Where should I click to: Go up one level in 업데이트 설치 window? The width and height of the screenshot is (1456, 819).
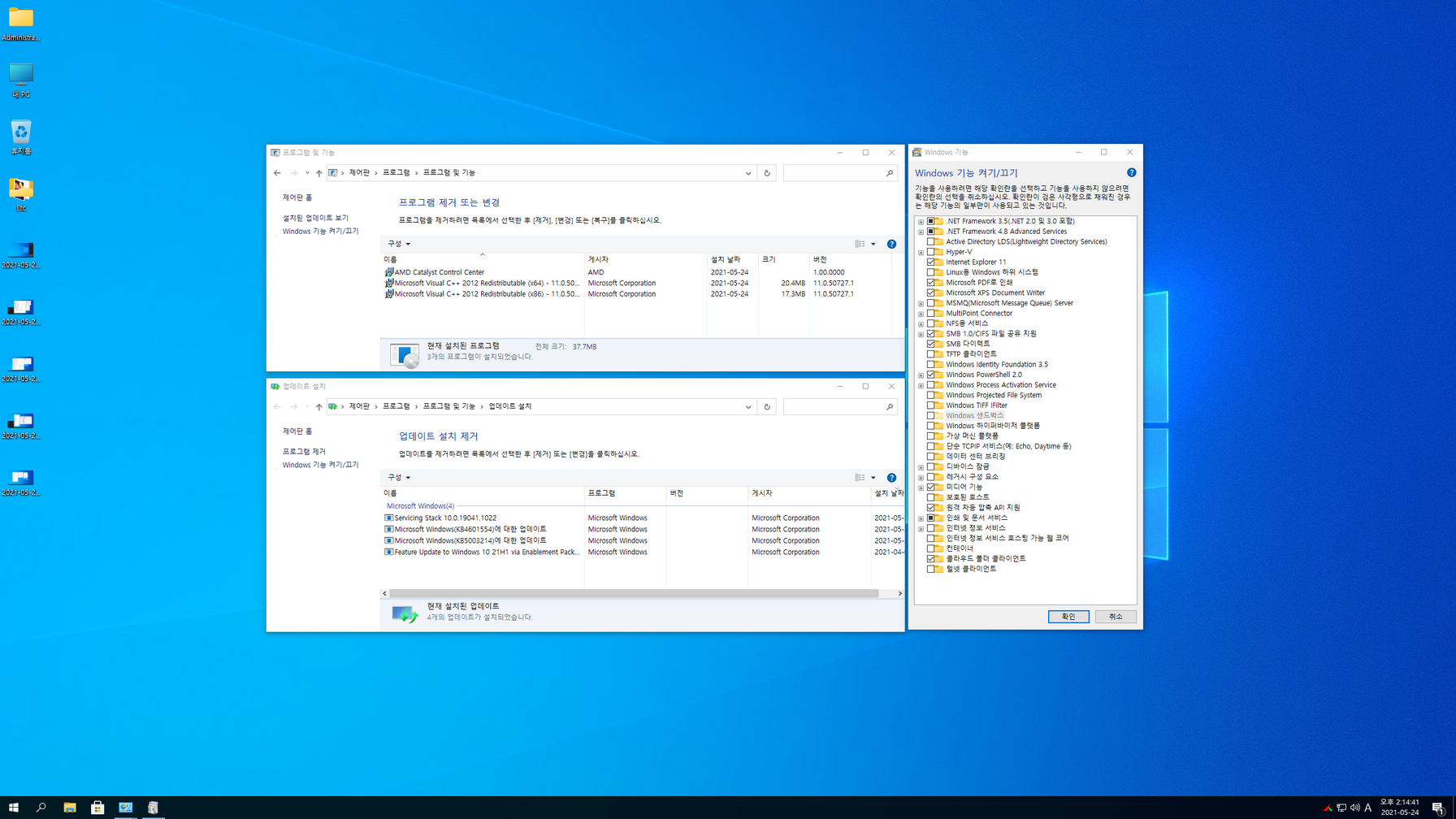318,407
